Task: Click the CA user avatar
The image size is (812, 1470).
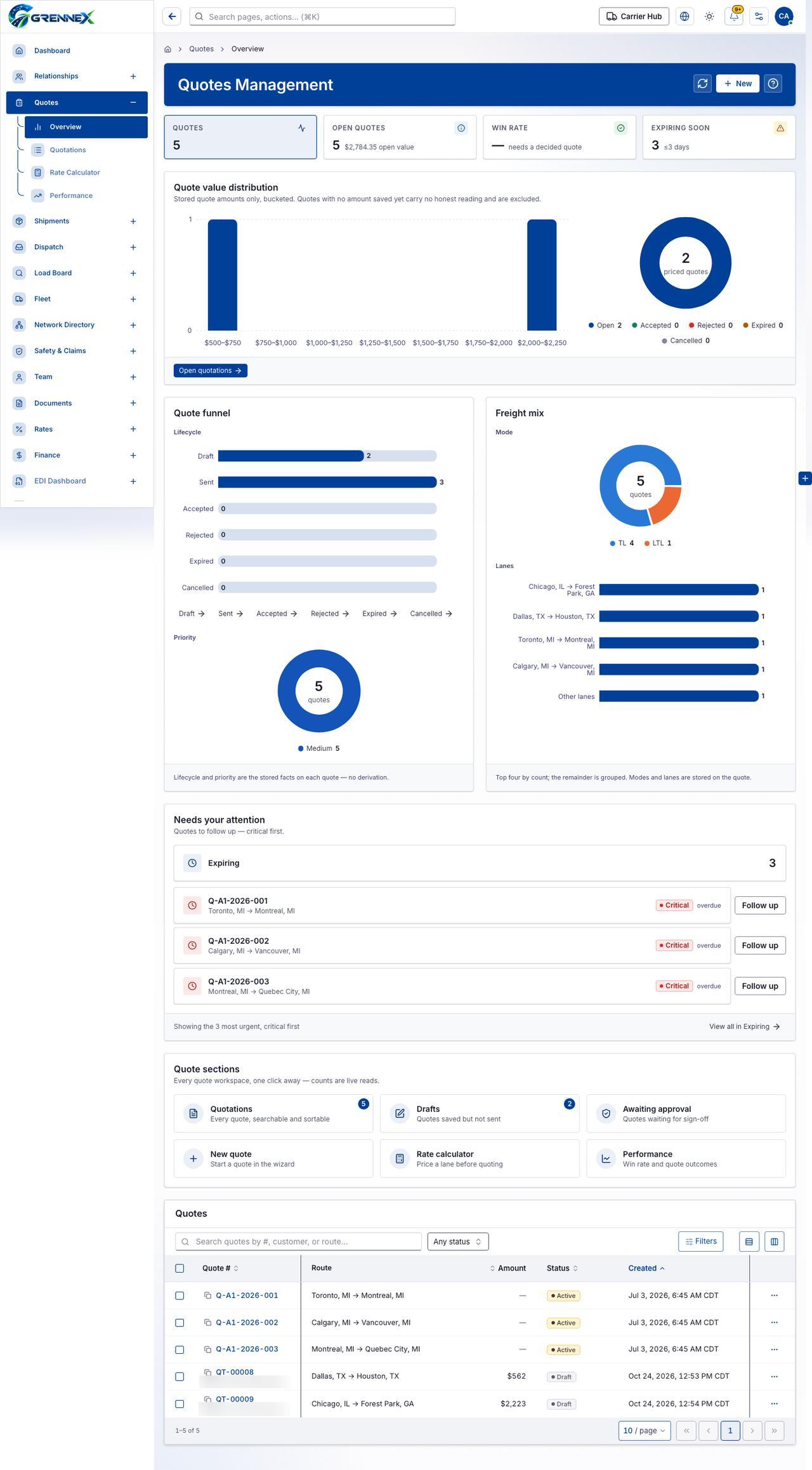Action: click(x=784, y=17)
